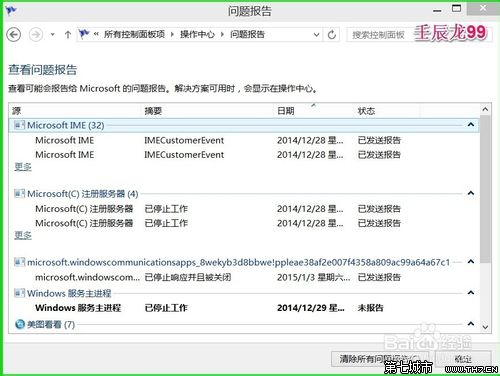Viewport: 500px width, 376px height.
Task: Minimize the 问题报告 window
Action: coord(437,11)
